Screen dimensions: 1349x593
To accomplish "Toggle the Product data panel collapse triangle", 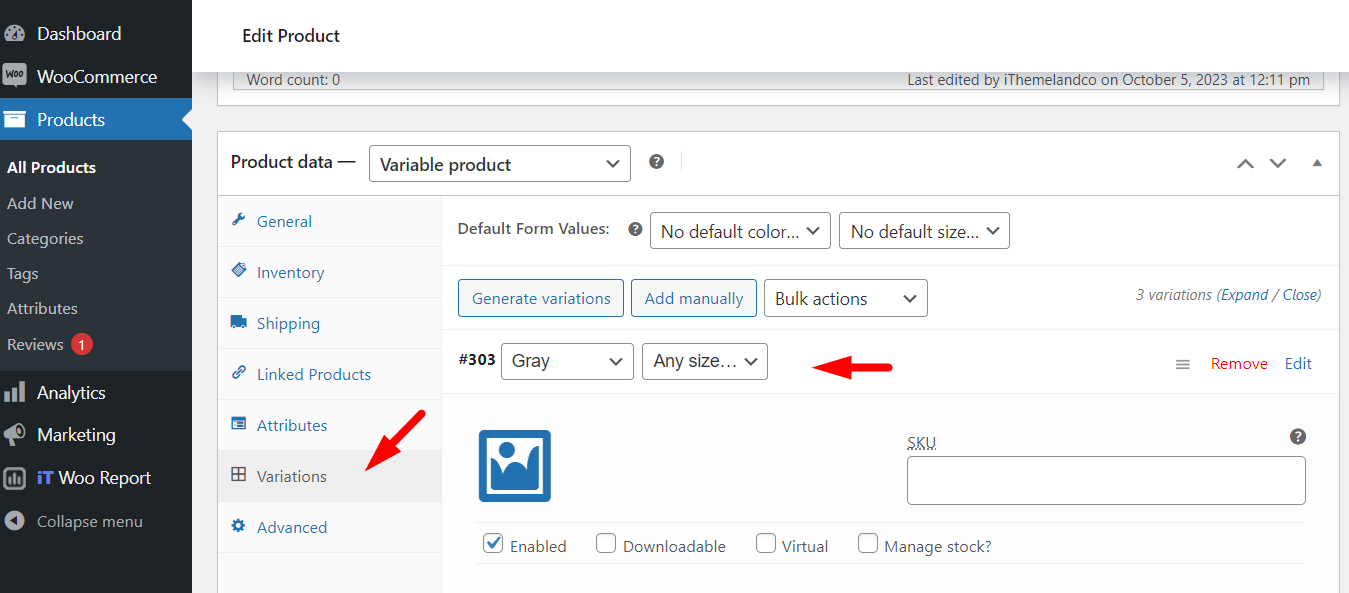I will point(1317,163).
